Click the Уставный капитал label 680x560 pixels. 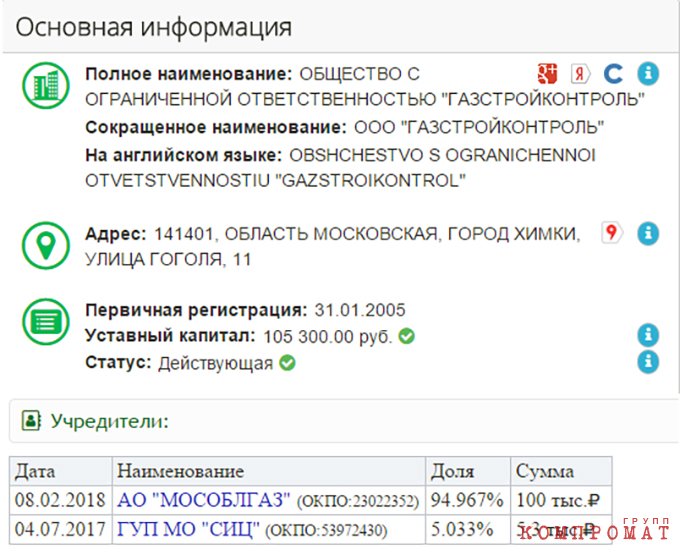[x=170, y=336]
